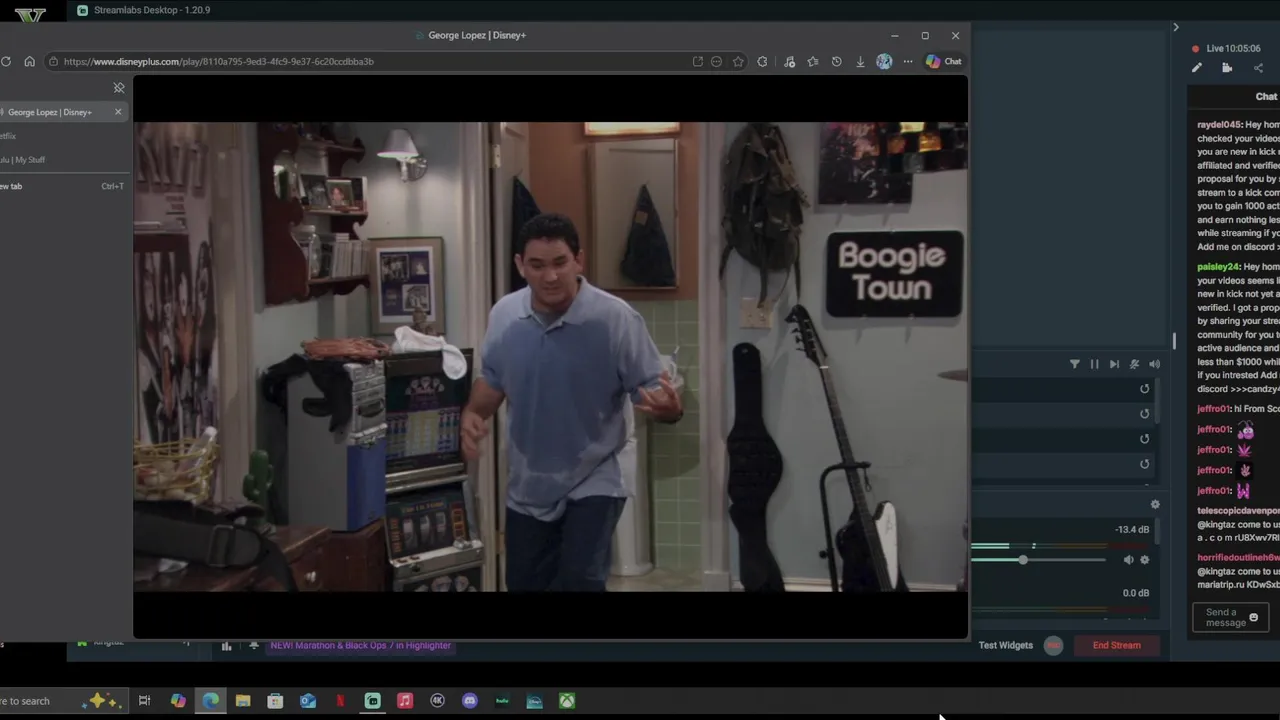The image size is (1280, 720).
Task: Click the Test Widgets button
Action: [x=1005, y=645]
